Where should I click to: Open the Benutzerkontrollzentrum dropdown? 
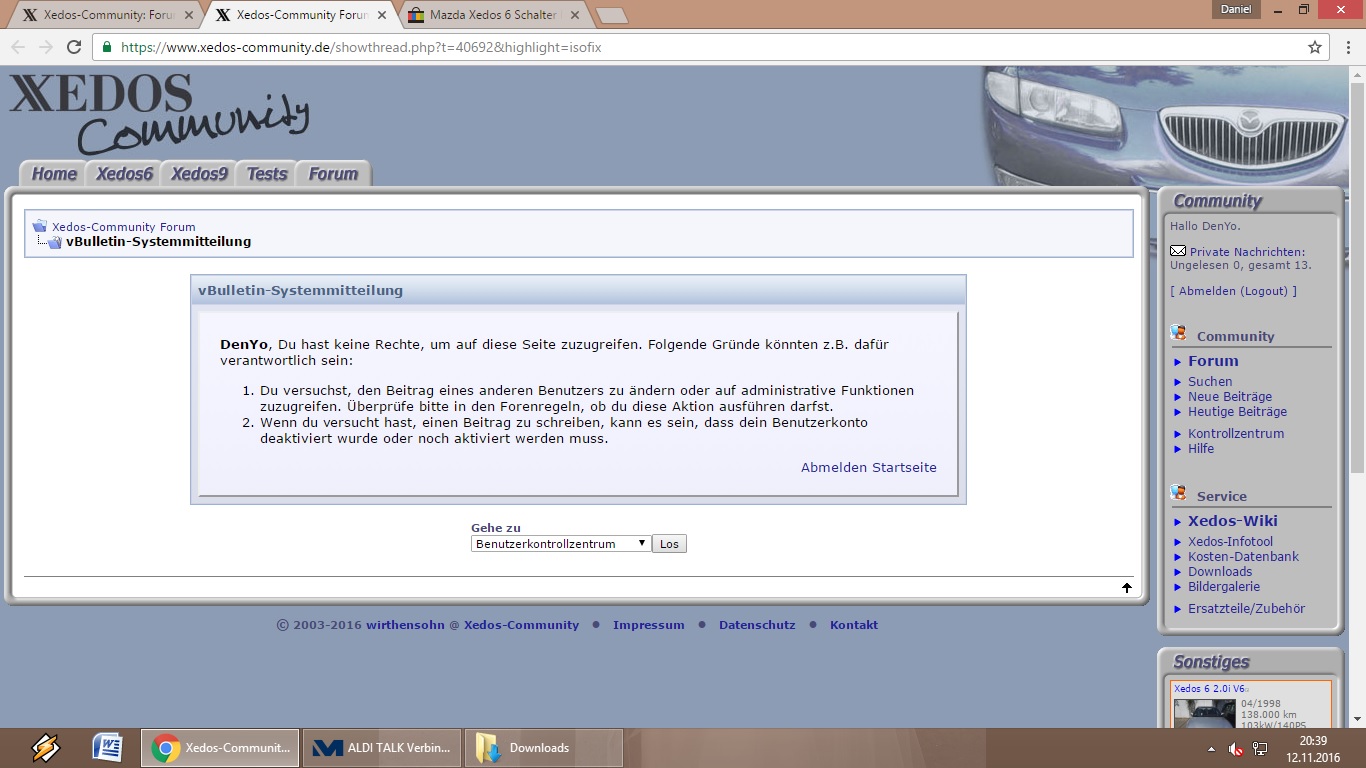[x=561, y=544]
